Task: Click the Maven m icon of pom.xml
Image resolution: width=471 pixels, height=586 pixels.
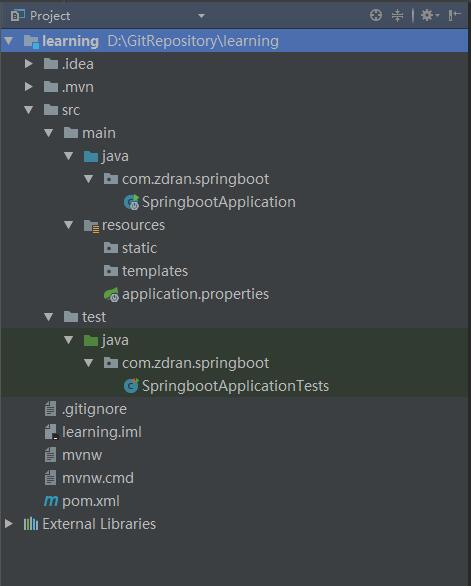Action: tap(51, 501)
